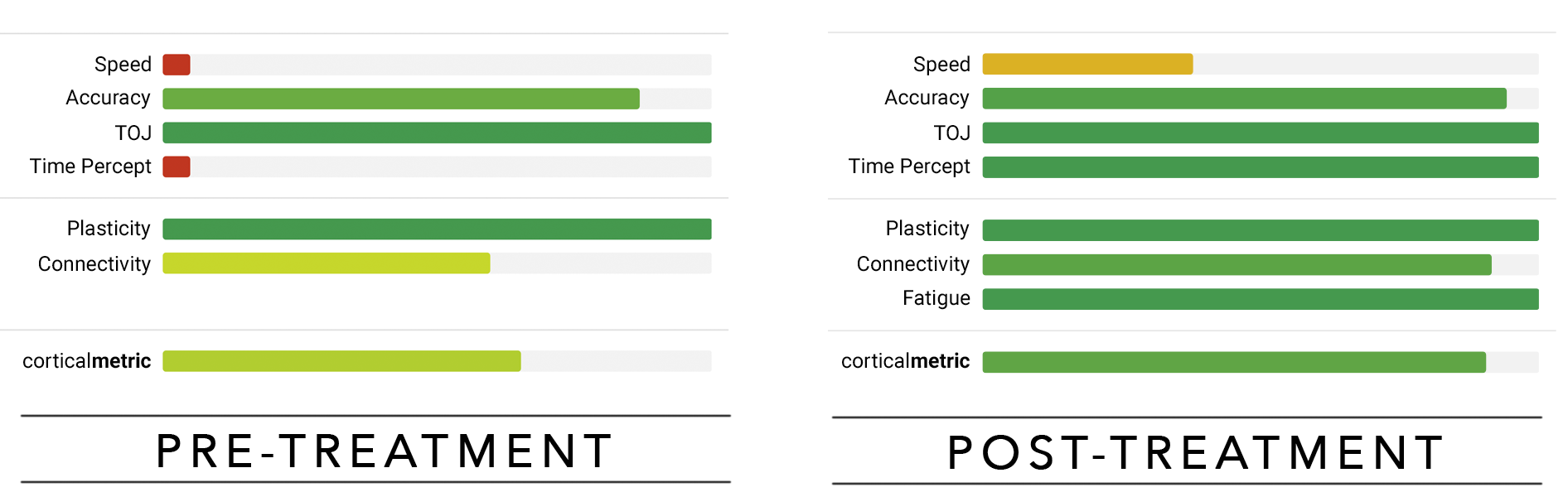The image size is (1568, 497).
Task: Click the post-treatment Time Percept bar
Action: coord(1261,167)
